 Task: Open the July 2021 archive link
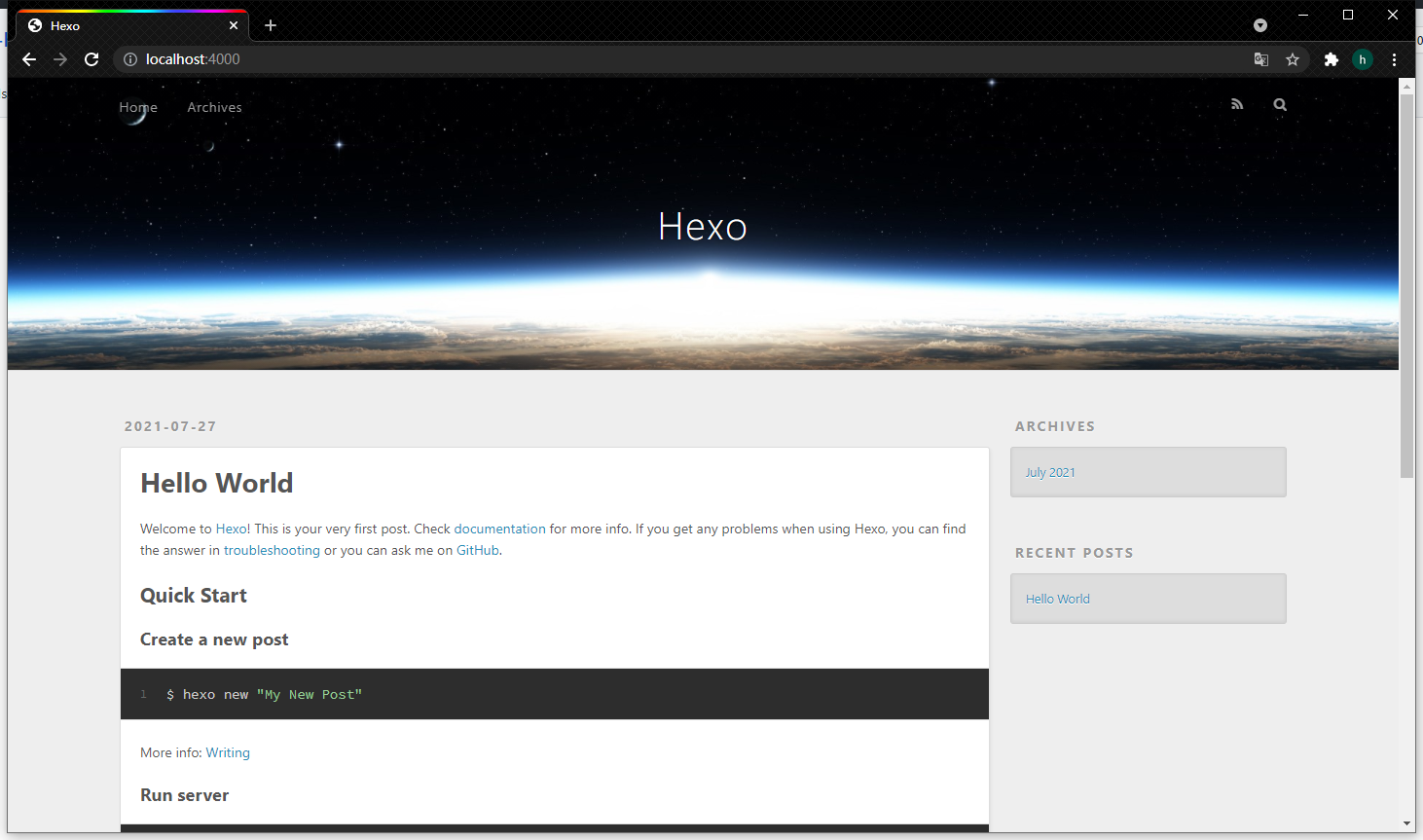[x=1050, y=472]
